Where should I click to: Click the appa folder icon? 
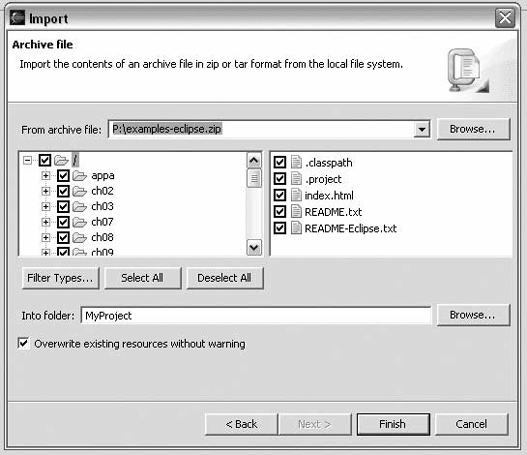[80, 175]
